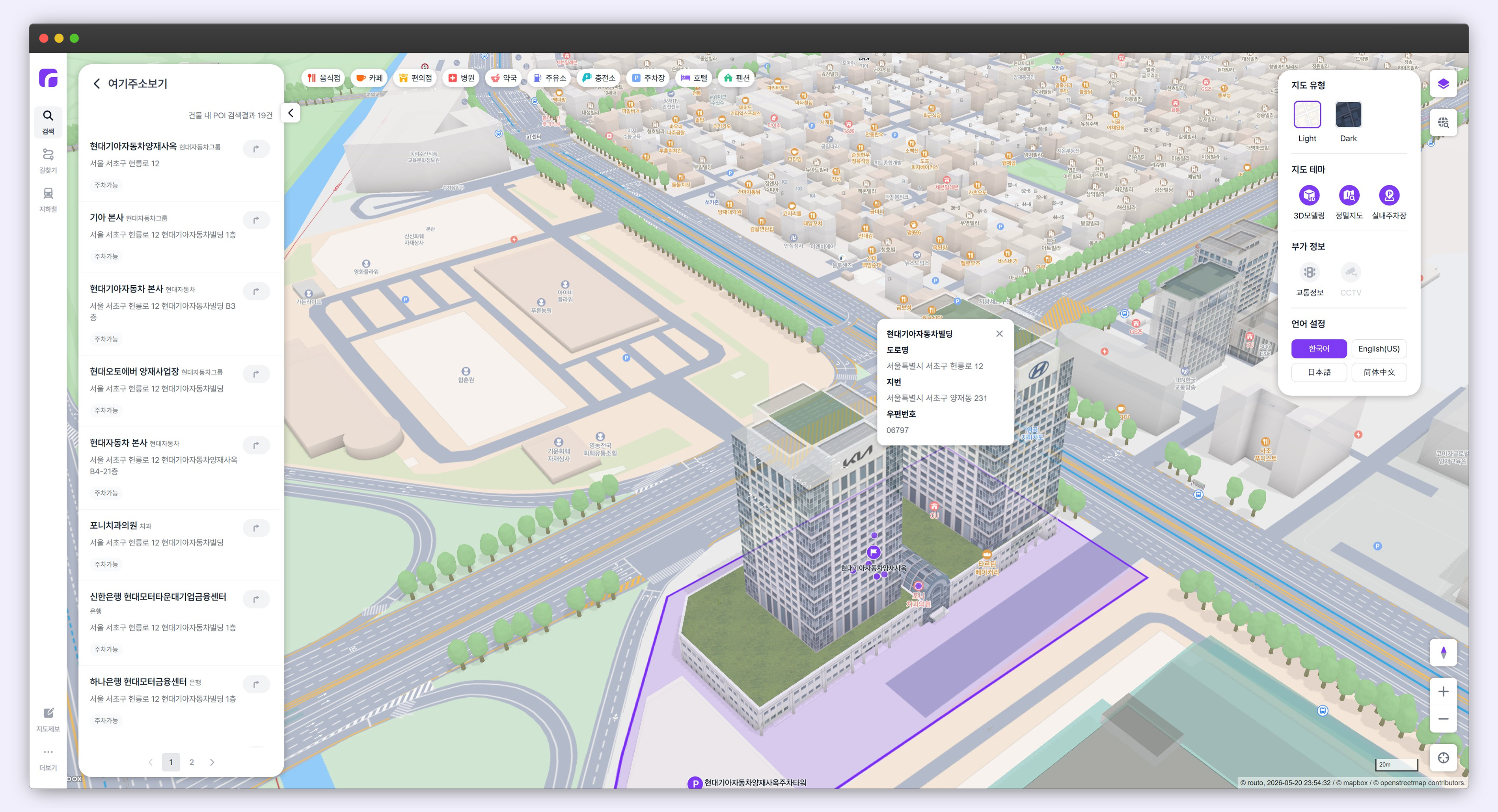Click the purple app logo in sidebar
Viewport: 1498px width, 812px height.
pos(48,78)
